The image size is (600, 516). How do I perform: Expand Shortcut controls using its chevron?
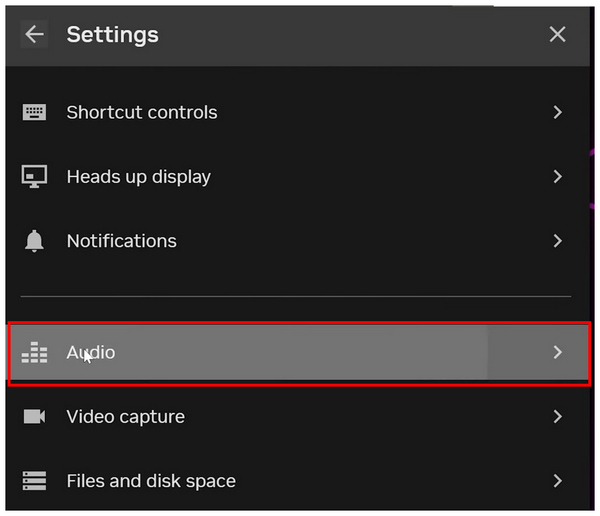[558, 113]
